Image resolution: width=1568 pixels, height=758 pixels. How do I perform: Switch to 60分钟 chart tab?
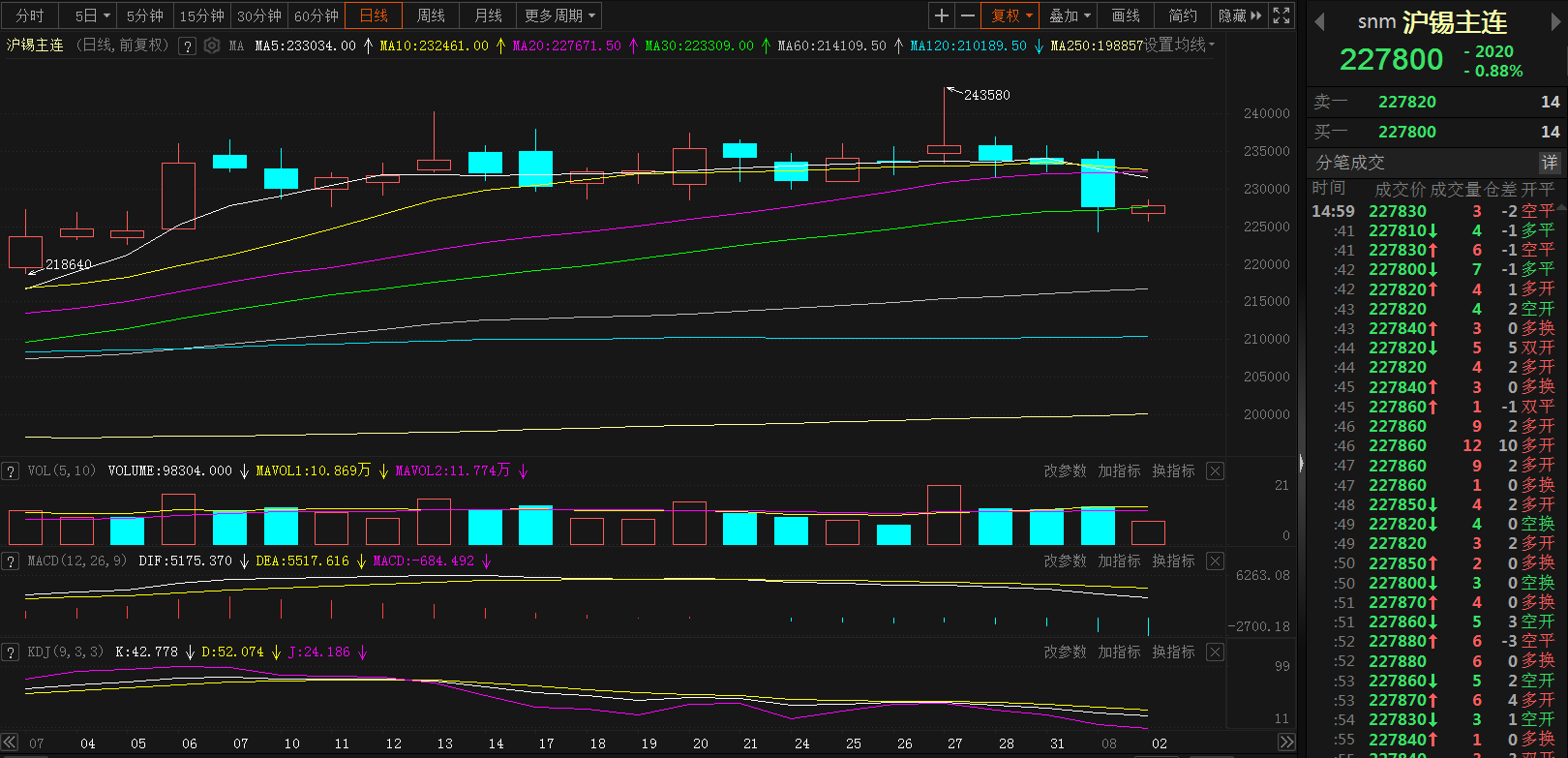[x=316, y=15]
